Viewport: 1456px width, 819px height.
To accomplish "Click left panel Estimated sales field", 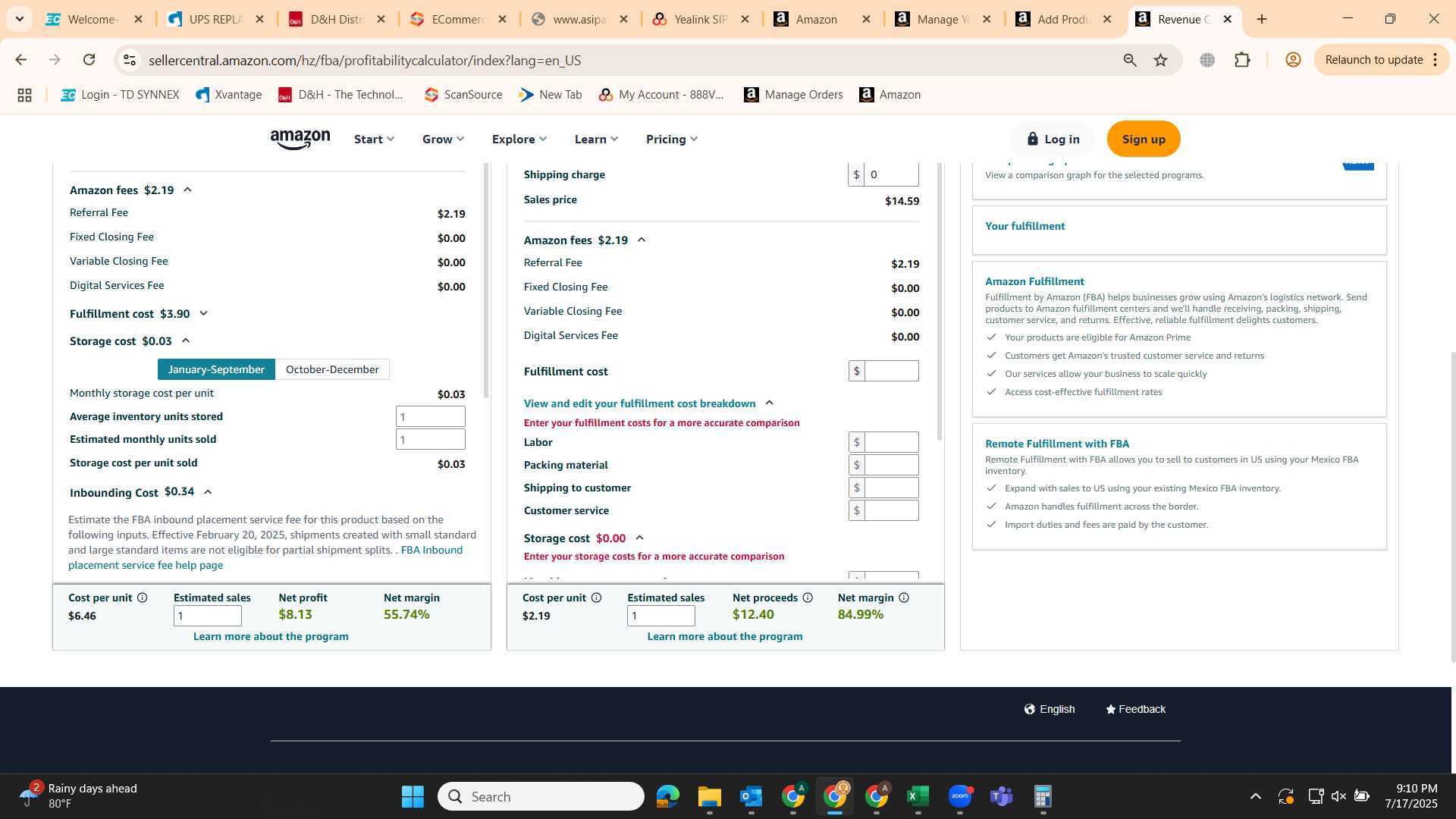I will pos(208,616).
